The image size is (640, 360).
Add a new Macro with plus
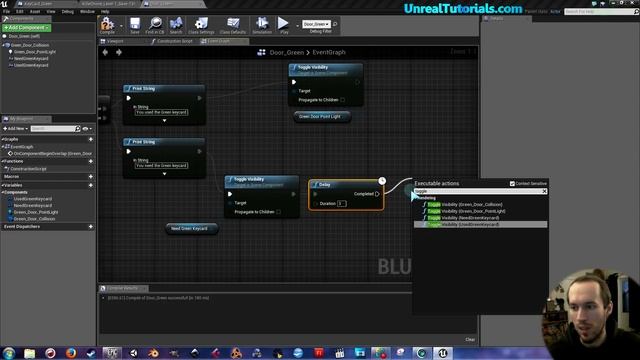[x=91, y=176]
